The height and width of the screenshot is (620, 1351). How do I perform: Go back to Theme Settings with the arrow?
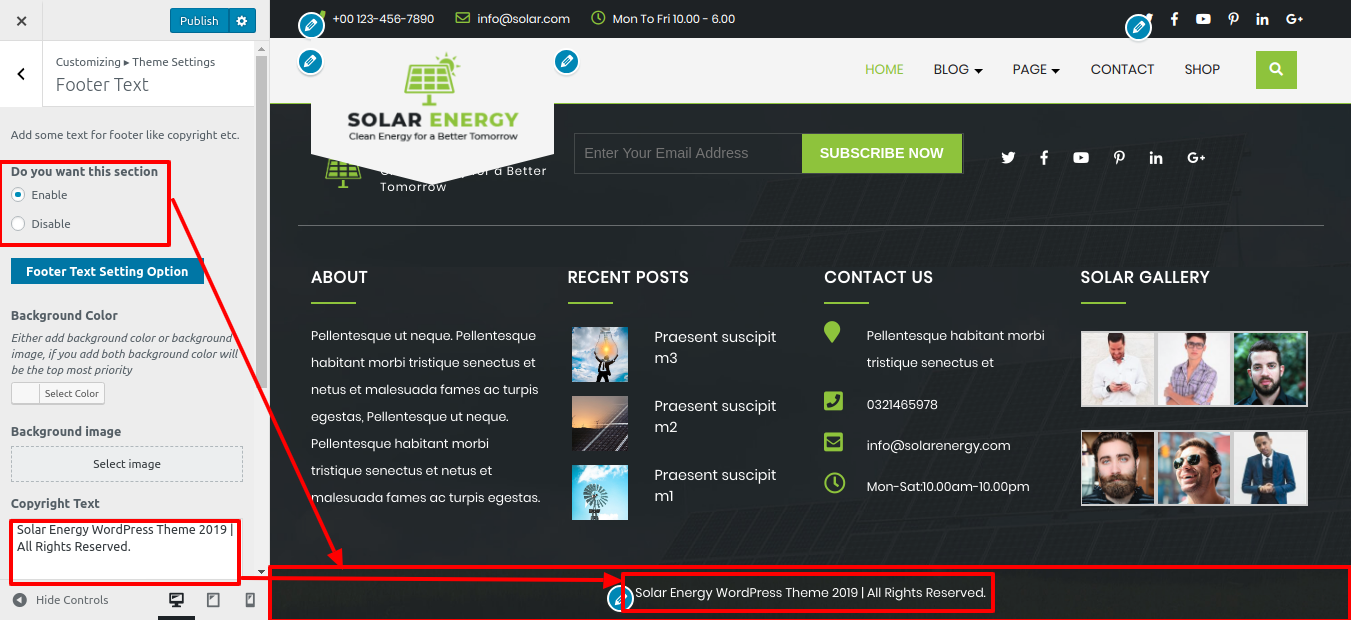[x=21, y=74]
